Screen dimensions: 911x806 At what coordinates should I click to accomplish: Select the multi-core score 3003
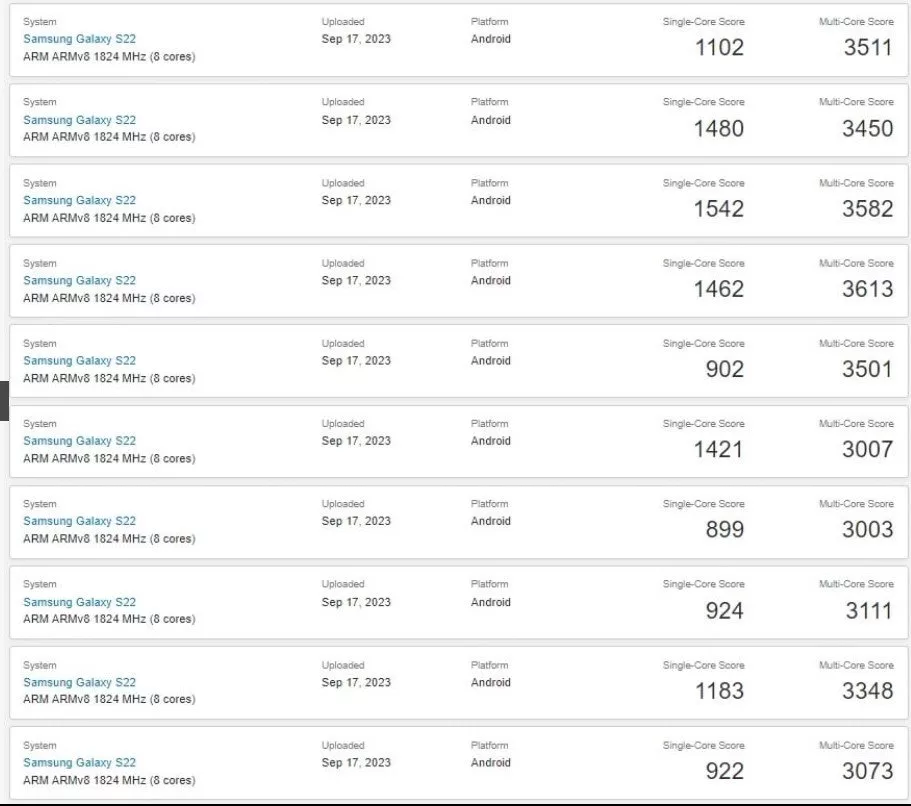pos(867,529)
